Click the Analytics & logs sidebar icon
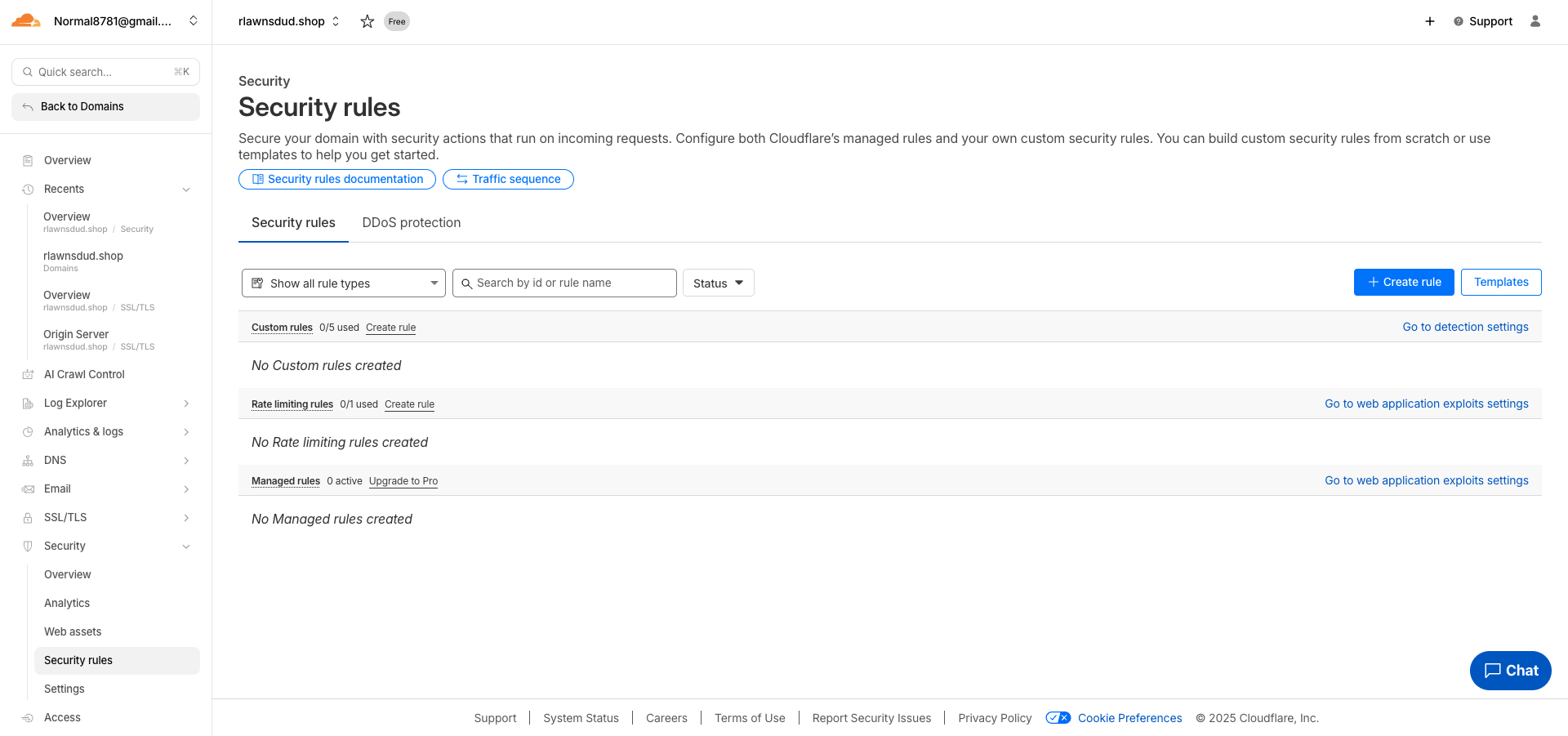Screen dimensions: 1568x736 click(28, 431)
